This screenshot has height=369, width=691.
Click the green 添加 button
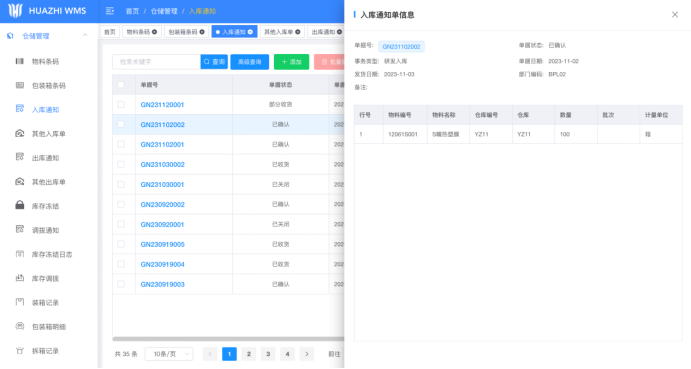[x=291, y=62]
